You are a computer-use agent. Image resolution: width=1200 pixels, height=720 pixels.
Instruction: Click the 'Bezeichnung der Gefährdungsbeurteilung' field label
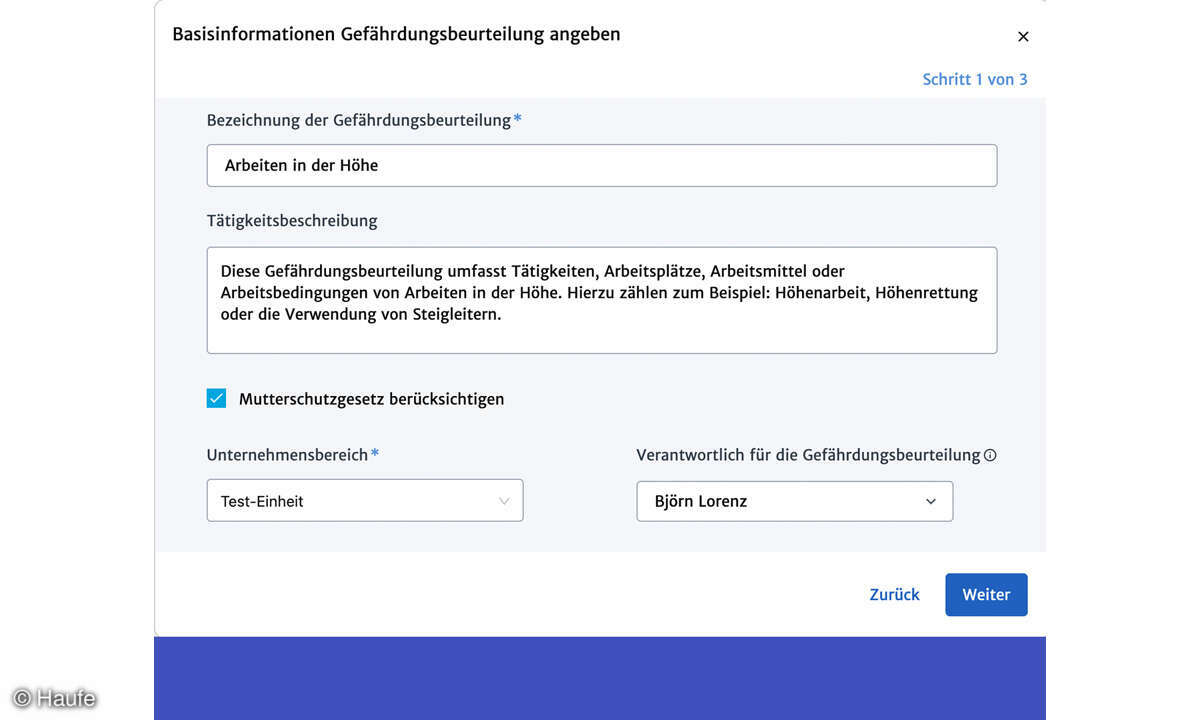pyautogui.click(x=359, y=120)
